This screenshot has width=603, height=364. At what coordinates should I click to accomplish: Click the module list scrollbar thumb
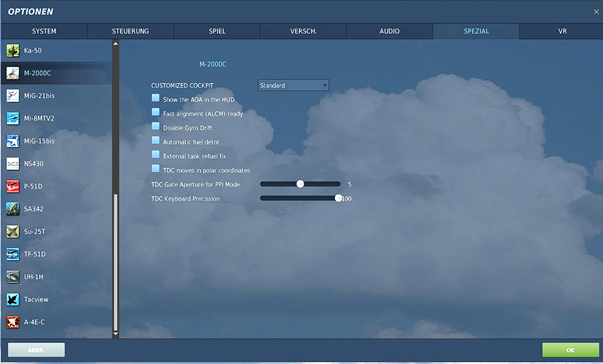click(x=115, y=261)
